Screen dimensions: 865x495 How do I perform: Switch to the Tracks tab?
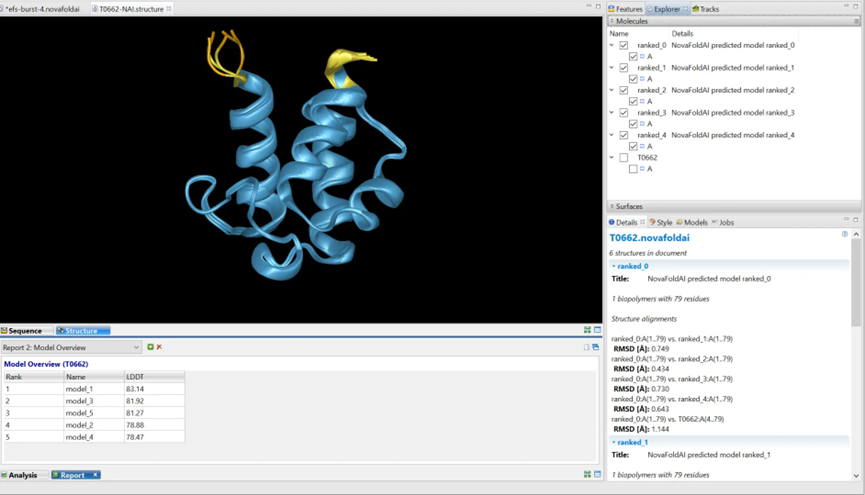[x=706, y=9]
